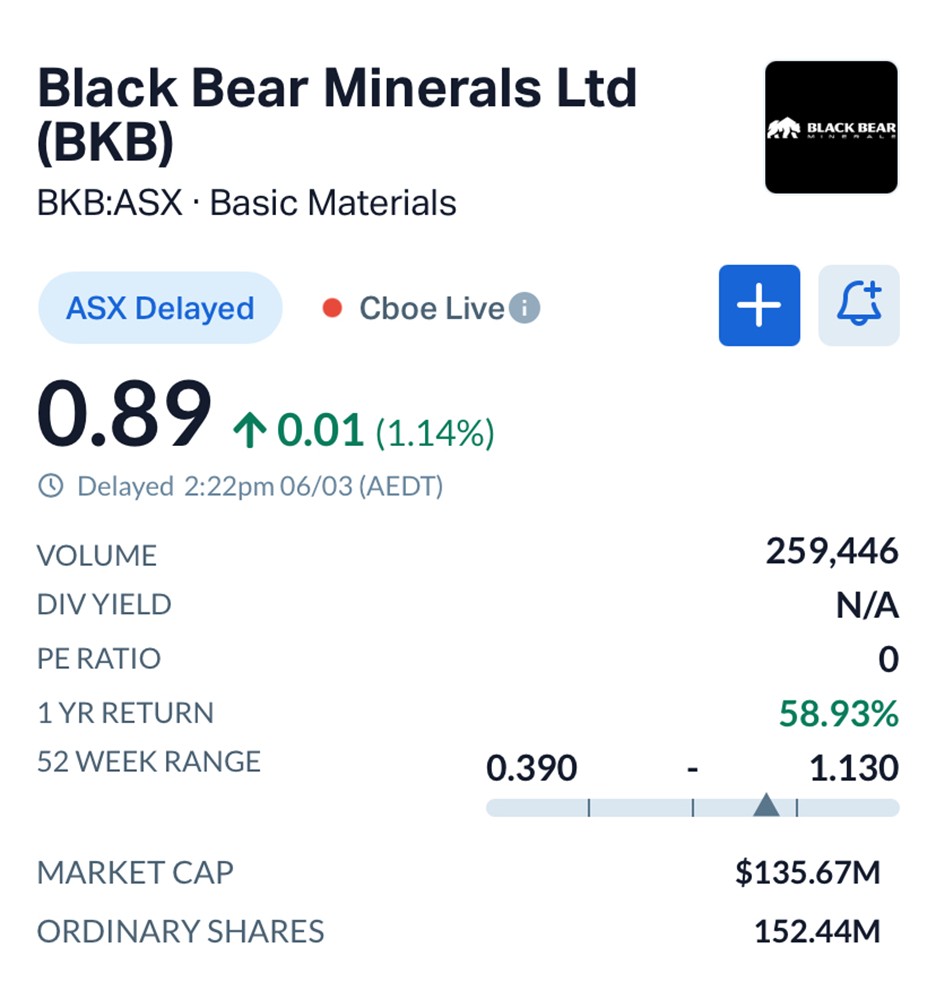Click the Black Bear Minerals logo
This screenshot has height=990, width=936.
(831, 127)
